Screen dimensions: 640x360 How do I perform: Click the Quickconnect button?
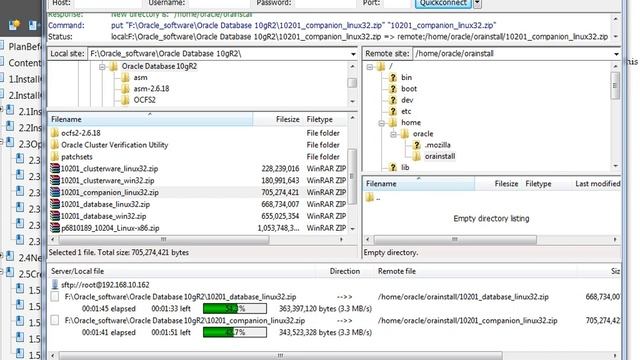[443, 3]
